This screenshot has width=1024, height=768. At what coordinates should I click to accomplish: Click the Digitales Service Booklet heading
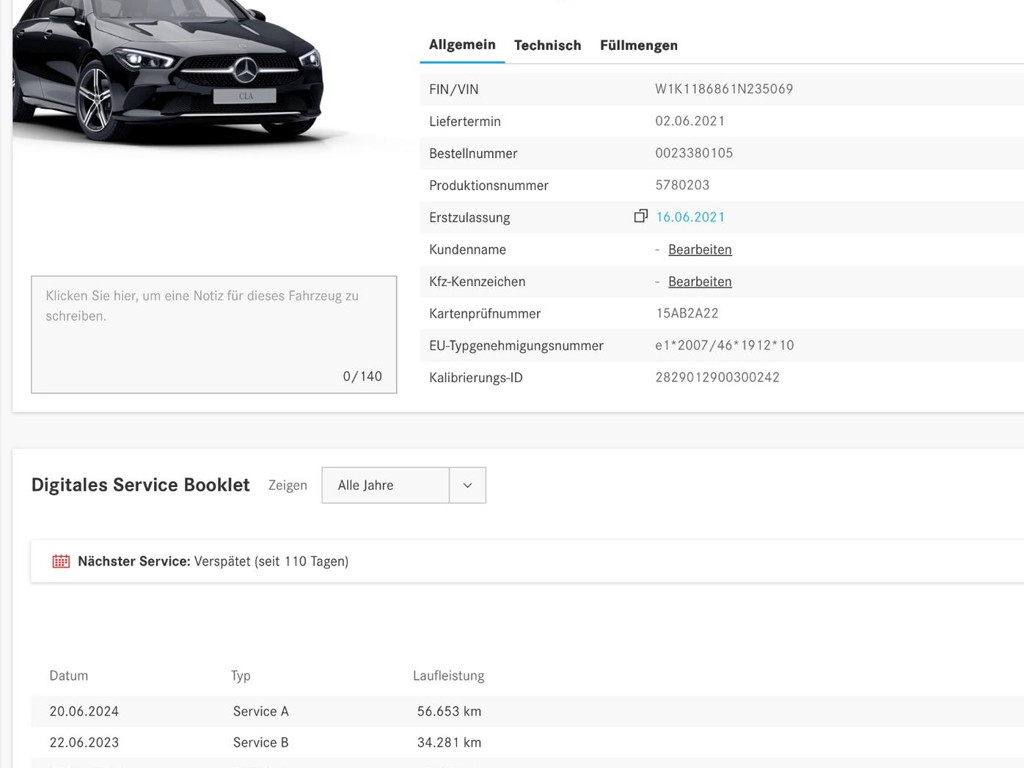click(x=140, y=485)
